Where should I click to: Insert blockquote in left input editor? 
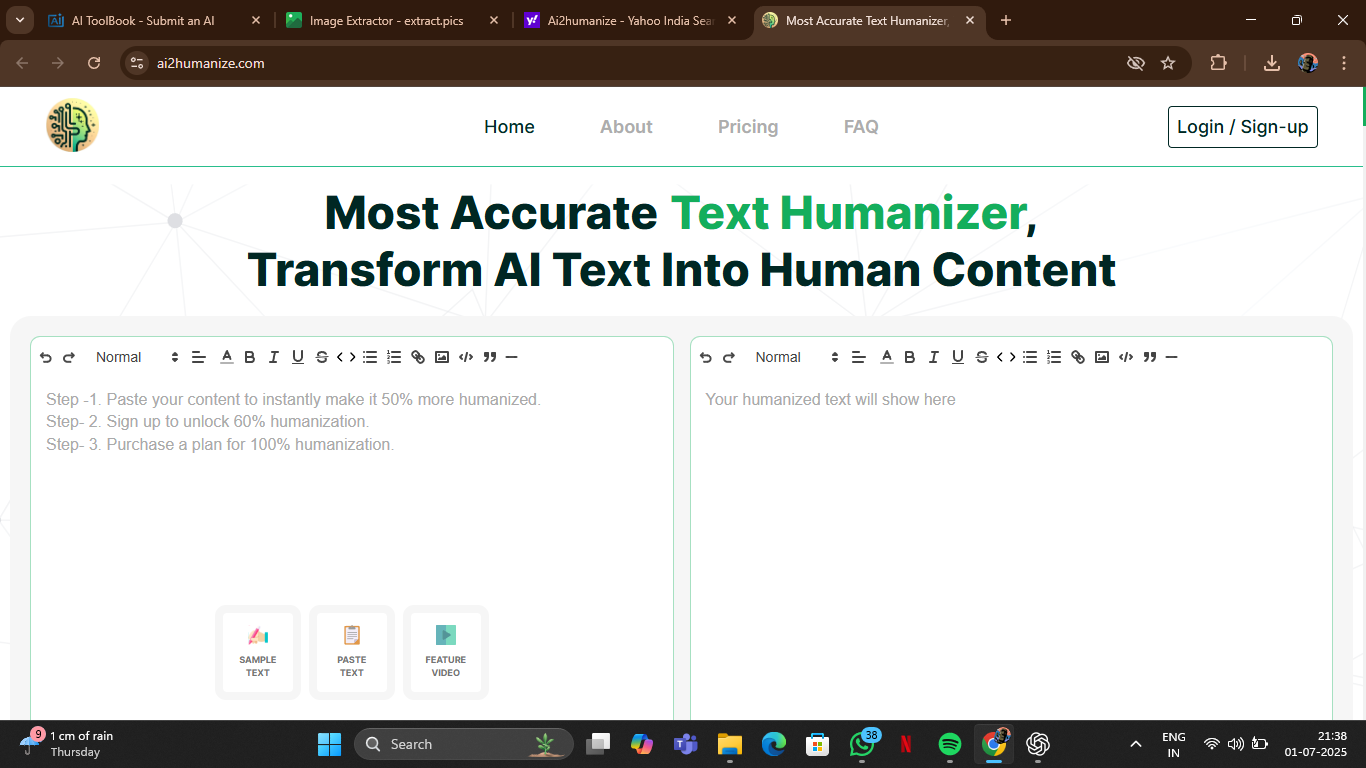pos(490,357)
